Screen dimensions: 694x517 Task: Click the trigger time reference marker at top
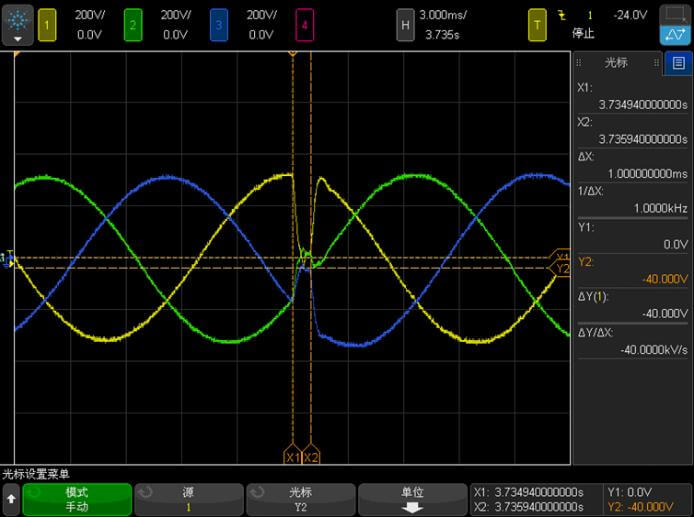tap(293, 53)
